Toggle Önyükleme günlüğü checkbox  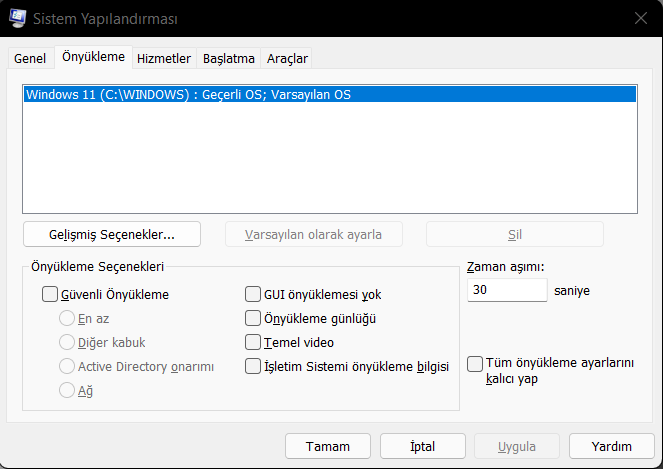pyautogui.click(x=254, y=319)
